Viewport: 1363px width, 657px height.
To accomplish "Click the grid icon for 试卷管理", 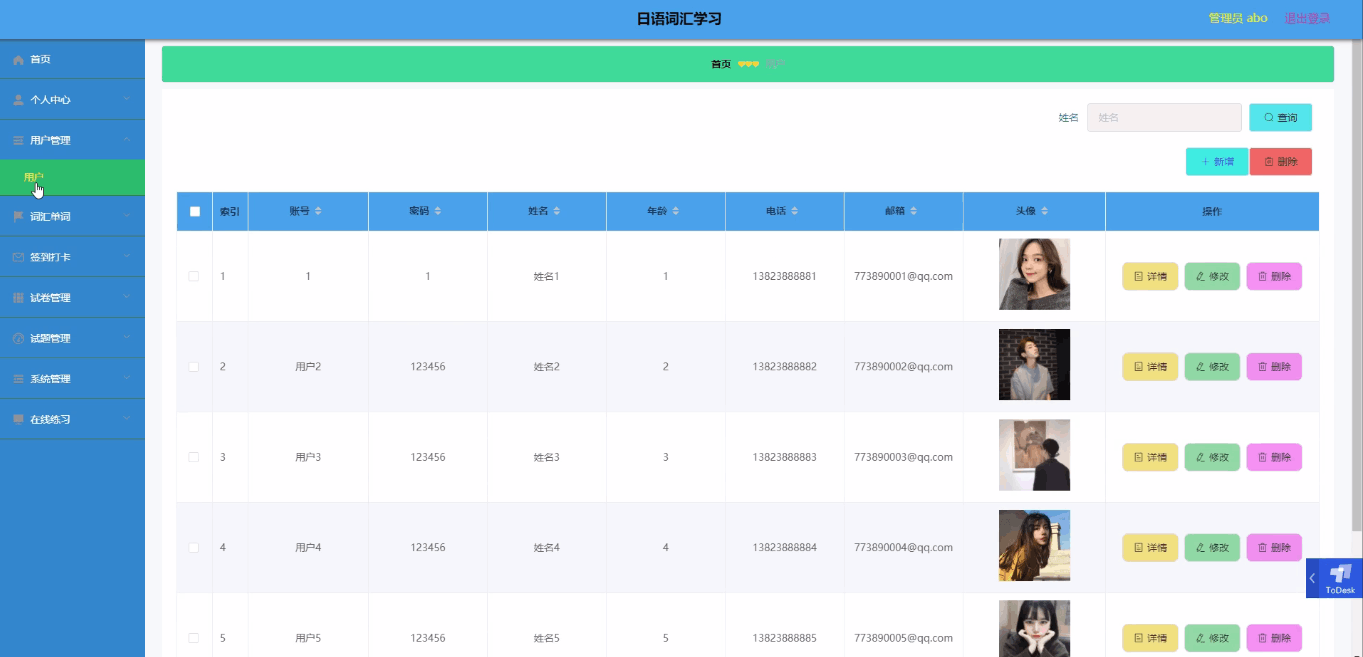I will click(18, 298).
